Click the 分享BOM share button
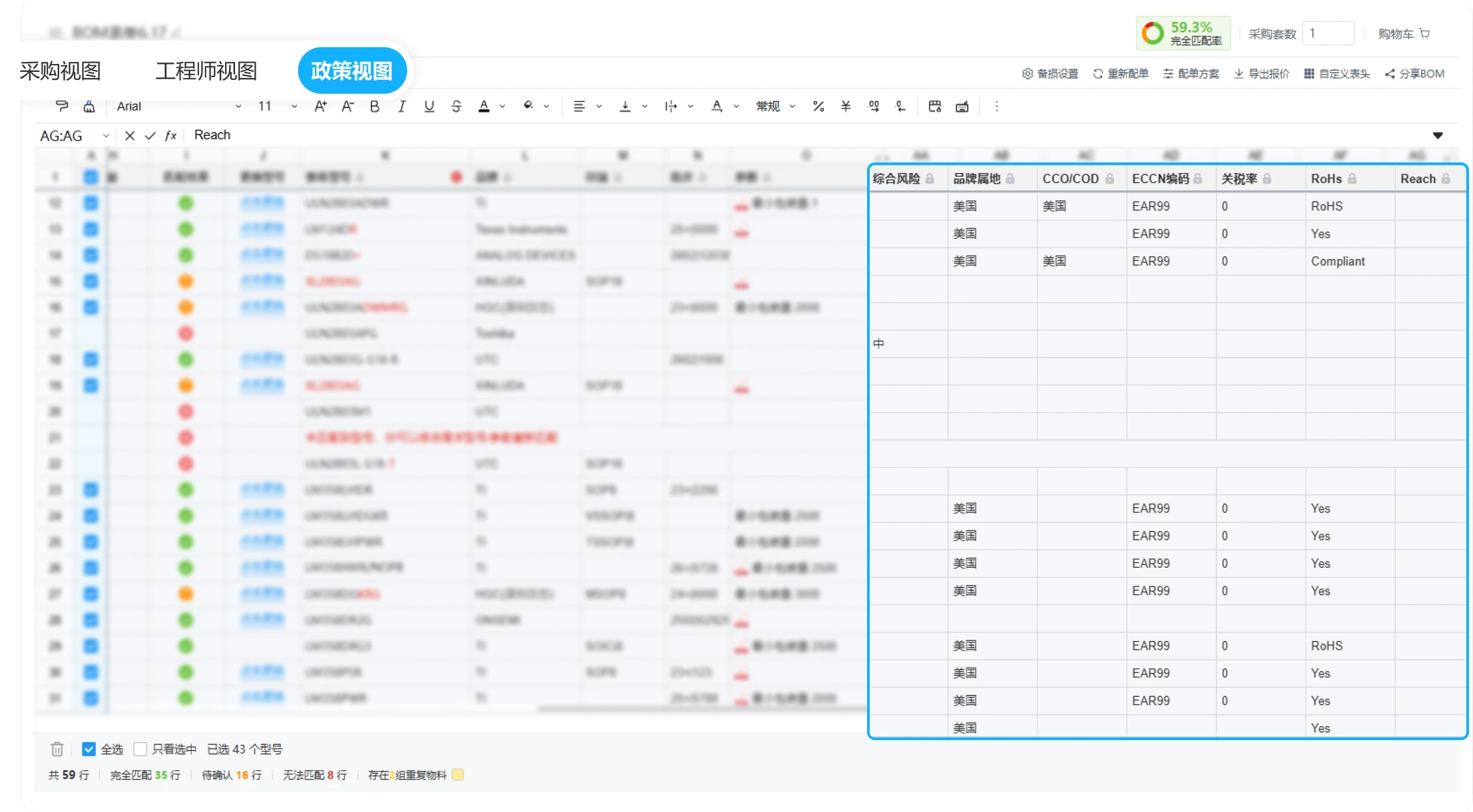 point(1415,74)
